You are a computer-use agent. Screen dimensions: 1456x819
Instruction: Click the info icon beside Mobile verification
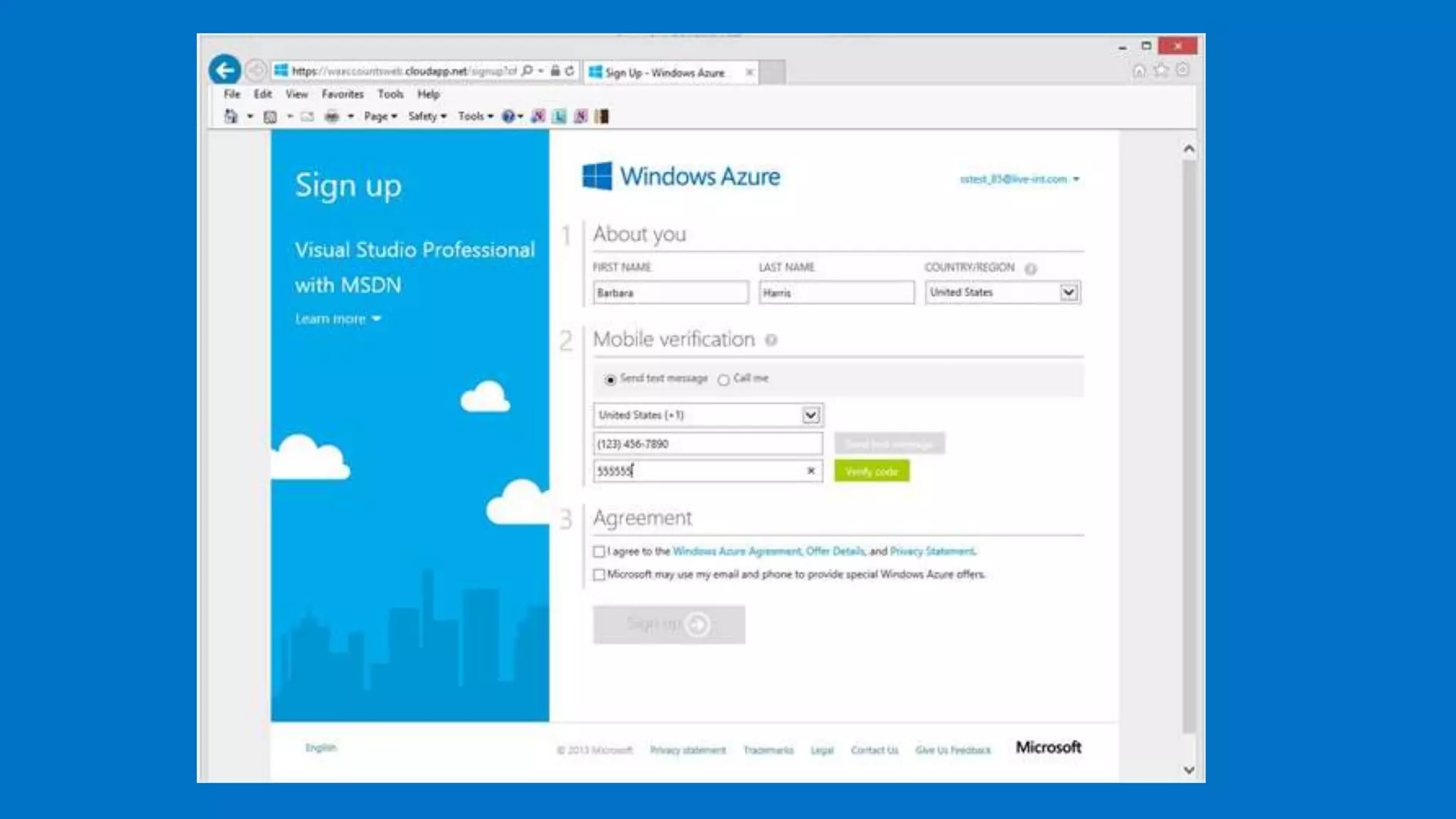tap(771, 341)
